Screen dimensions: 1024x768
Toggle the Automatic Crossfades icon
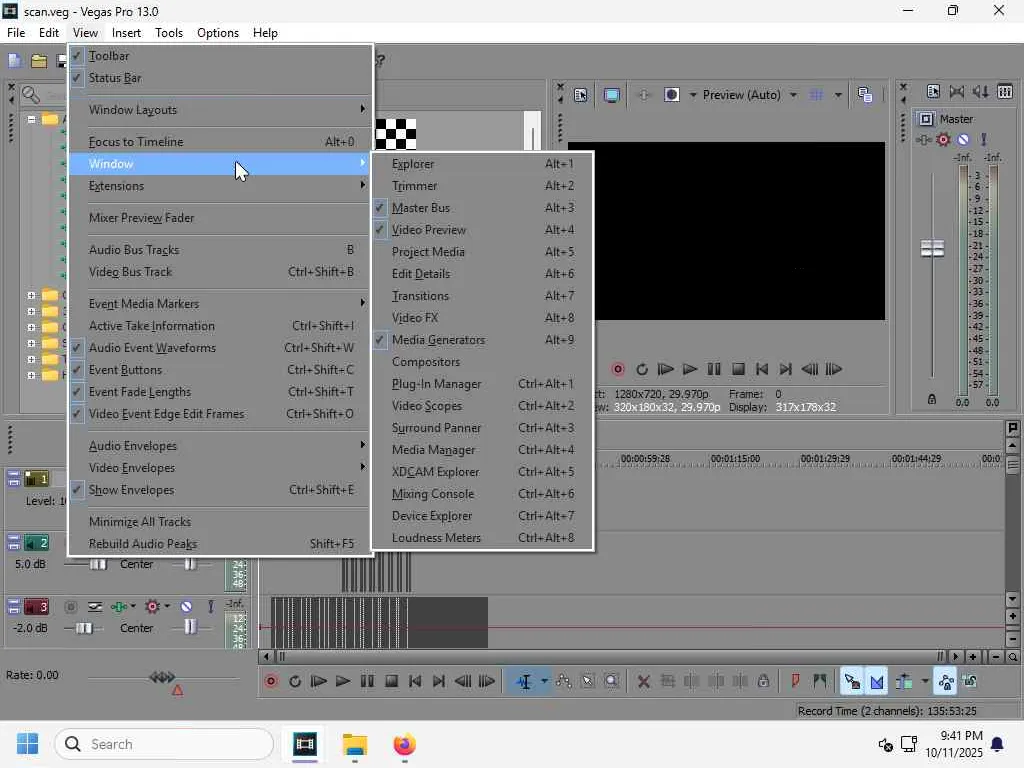[x=876, y=682]
